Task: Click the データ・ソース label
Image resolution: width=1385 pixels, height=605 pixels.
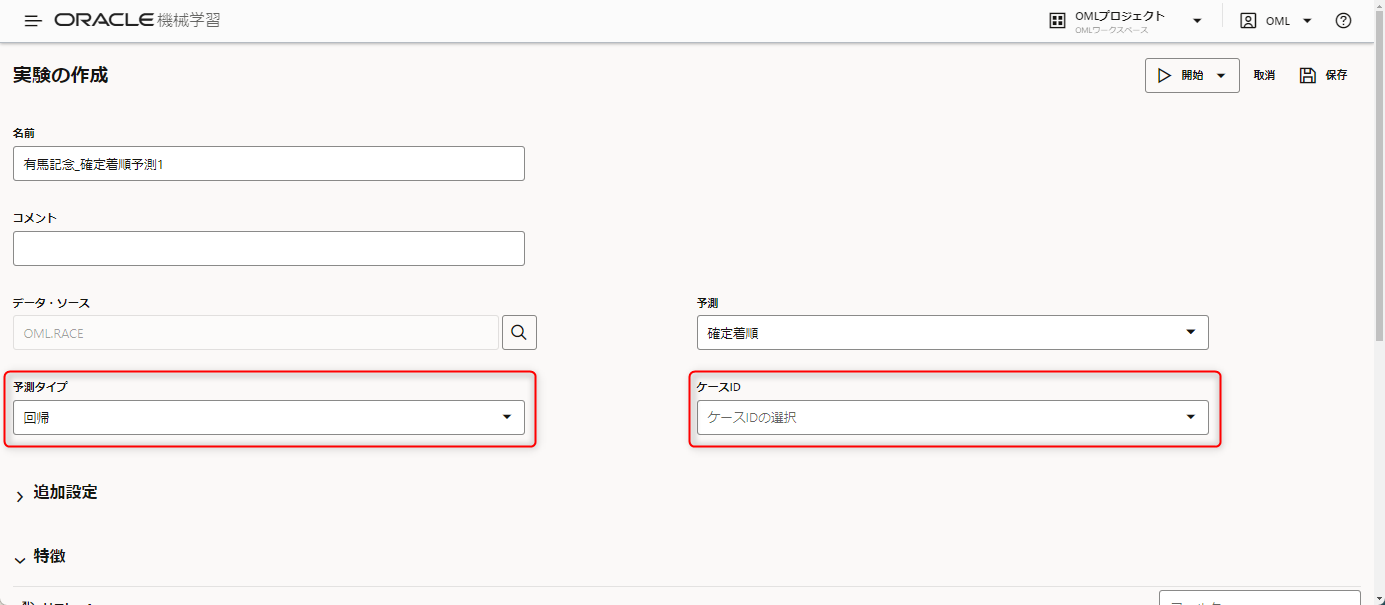Action: 51,302
